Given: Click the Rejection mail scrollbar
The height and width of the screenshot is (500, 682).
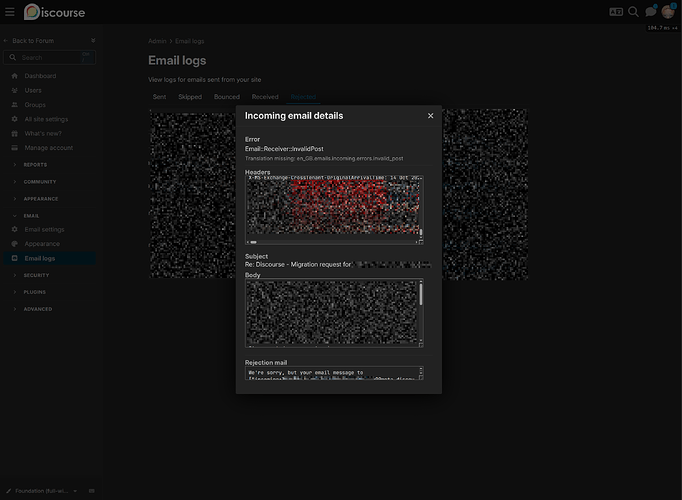Looking at the screenshot, I should pos(421,372).
